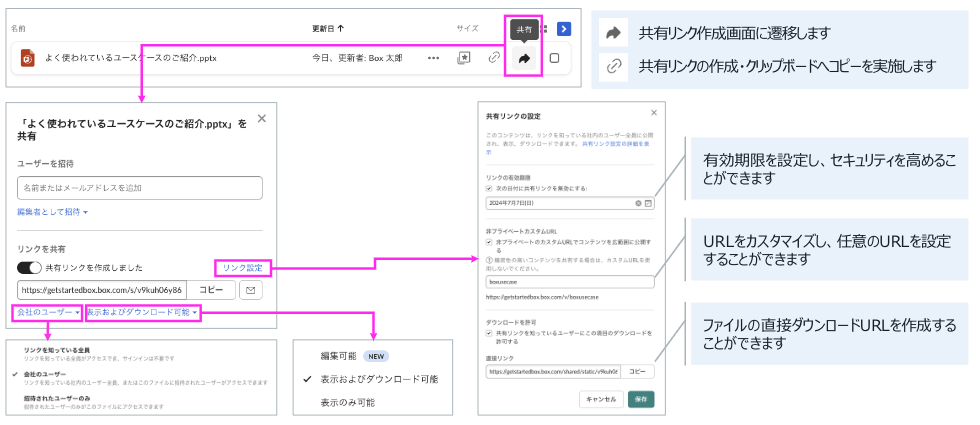Open the 会社のユーザー access dropdown
Screen dimensions: 980x425
pos(48,313)
